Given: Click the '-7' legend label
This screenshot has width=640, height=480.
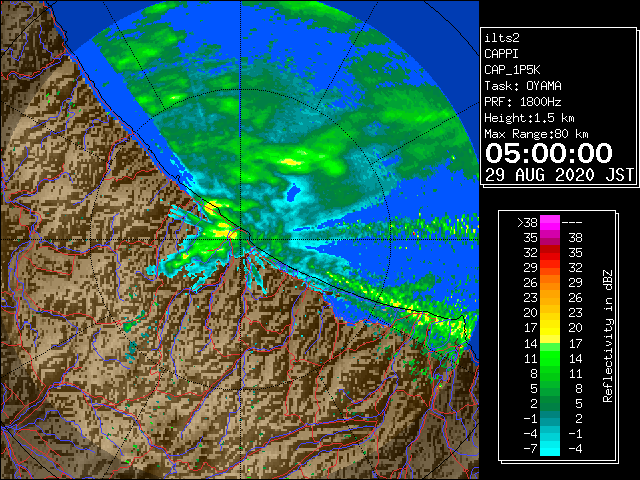Looking at the screenshot, I should (530, 449).
